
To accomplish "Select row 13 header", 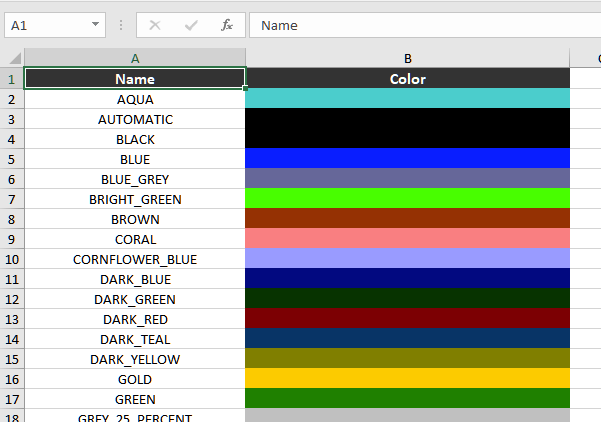I will [11, 319].
